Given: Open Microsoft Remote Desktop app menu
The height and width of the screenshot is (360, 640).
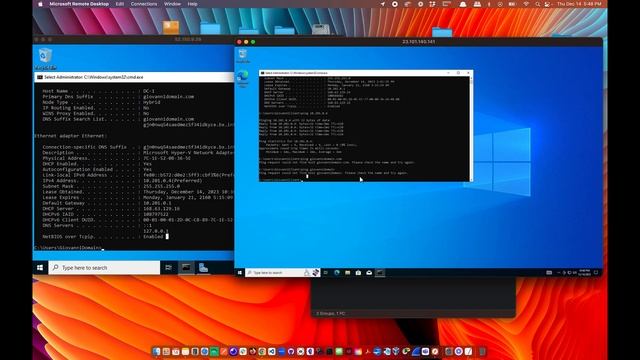Looking at the screenshot, I should click(79, 4).
